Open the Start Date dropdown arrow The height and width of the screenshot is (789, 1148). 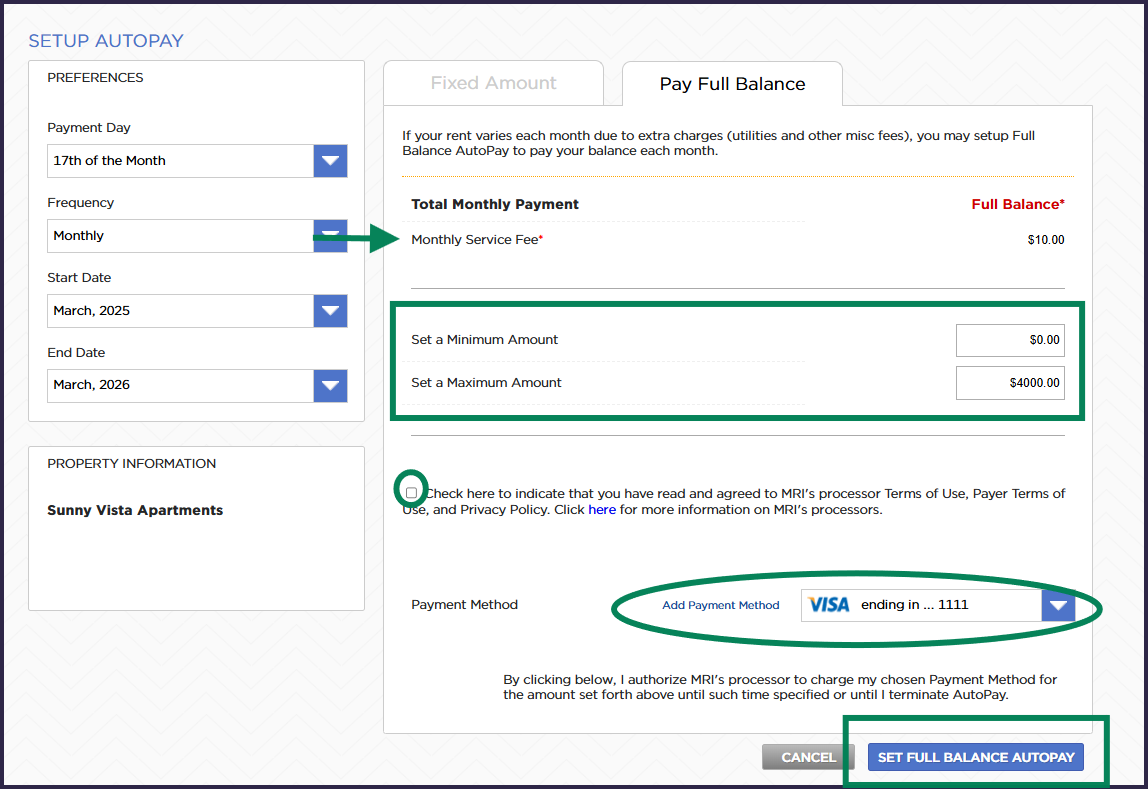(x=330, y=311)
